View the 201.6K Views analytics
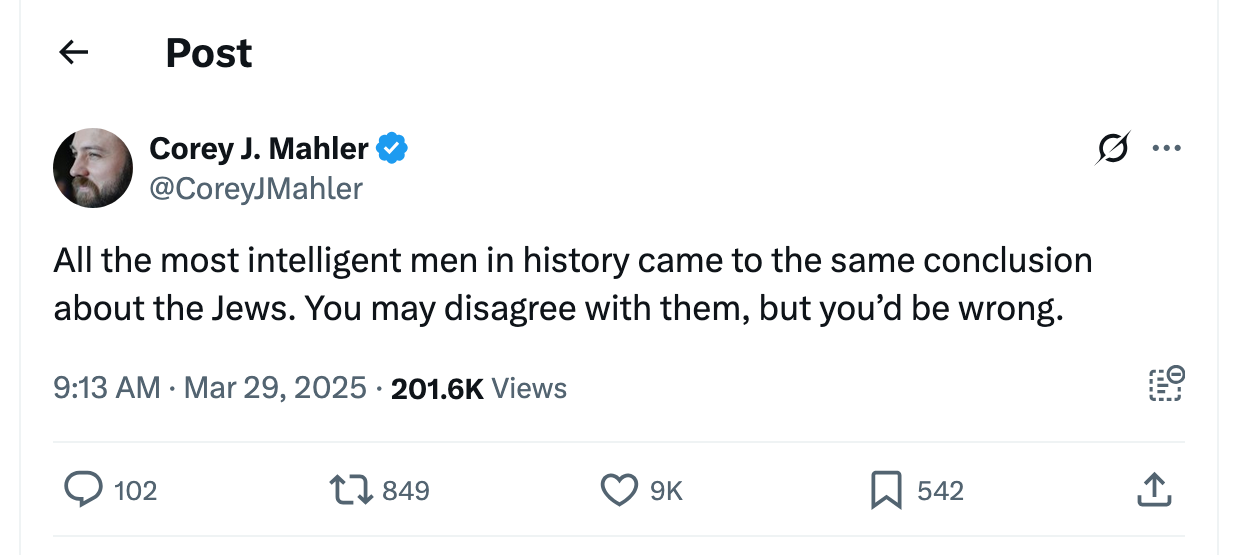Image resolution: width=1243 pixels, height=555 pixels. pos(478,388)
